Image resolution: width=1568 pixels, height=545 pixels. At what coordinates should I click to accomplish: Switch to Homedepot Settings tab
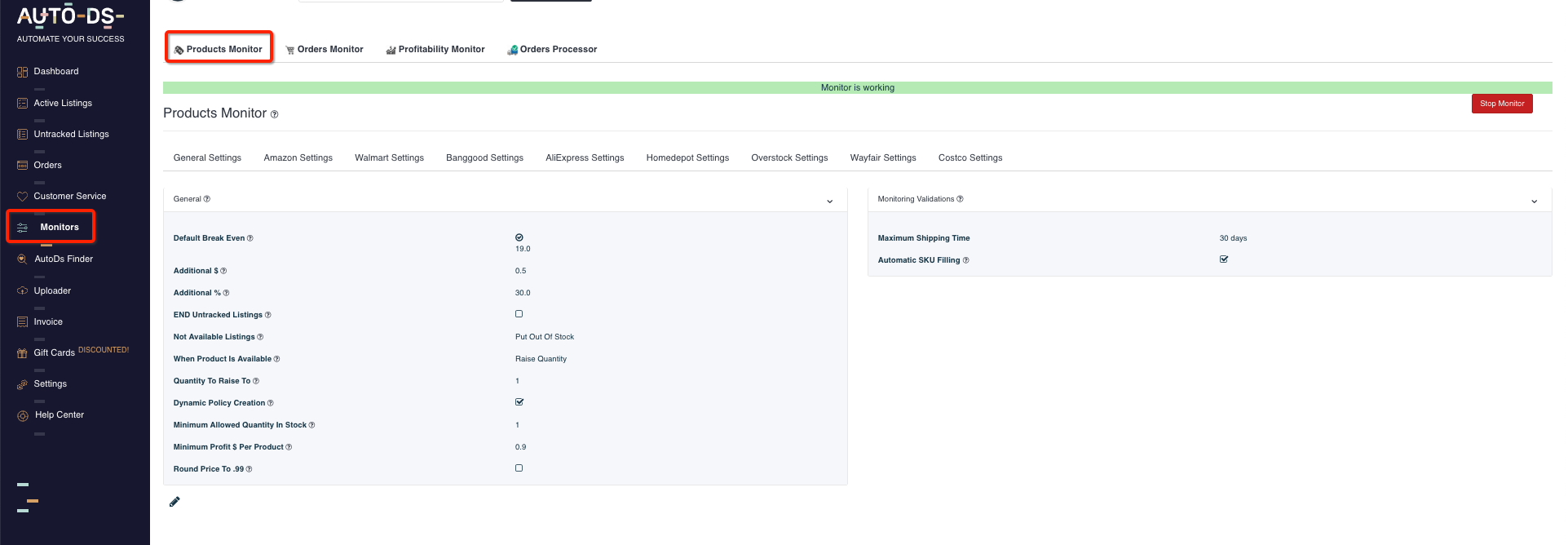(x=688, y=158)
